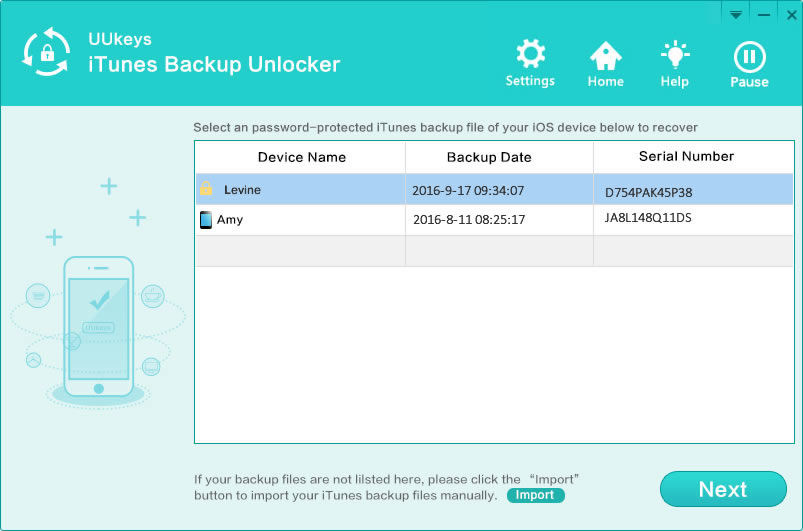This screenshot has height=531, width=803.
Task: Click the phone illustration on left
Action: [x=98, y=325]
